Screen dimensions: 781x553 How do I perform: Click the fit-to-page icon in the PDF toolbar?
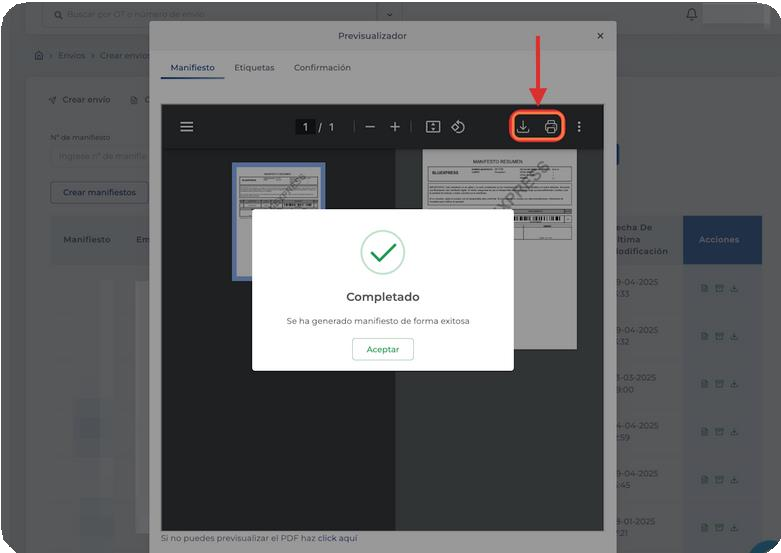[433, 127]
